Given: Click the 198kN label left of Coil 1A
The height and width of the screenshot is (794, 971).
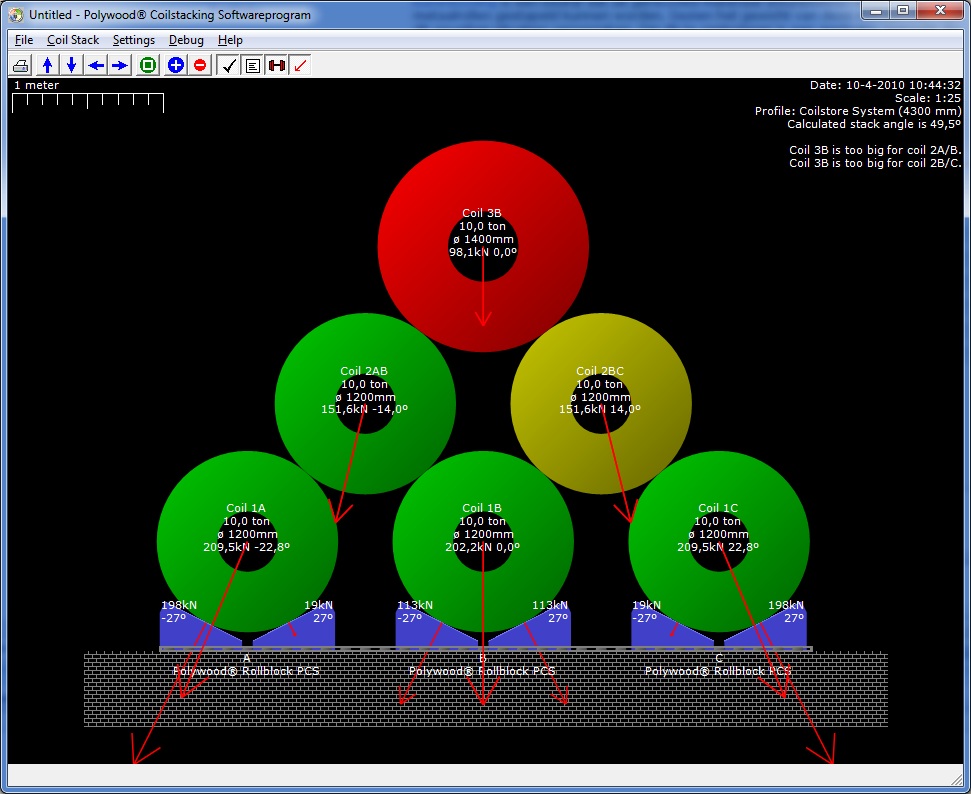Looking at the screenshot, I should click(x=179, y=605).
